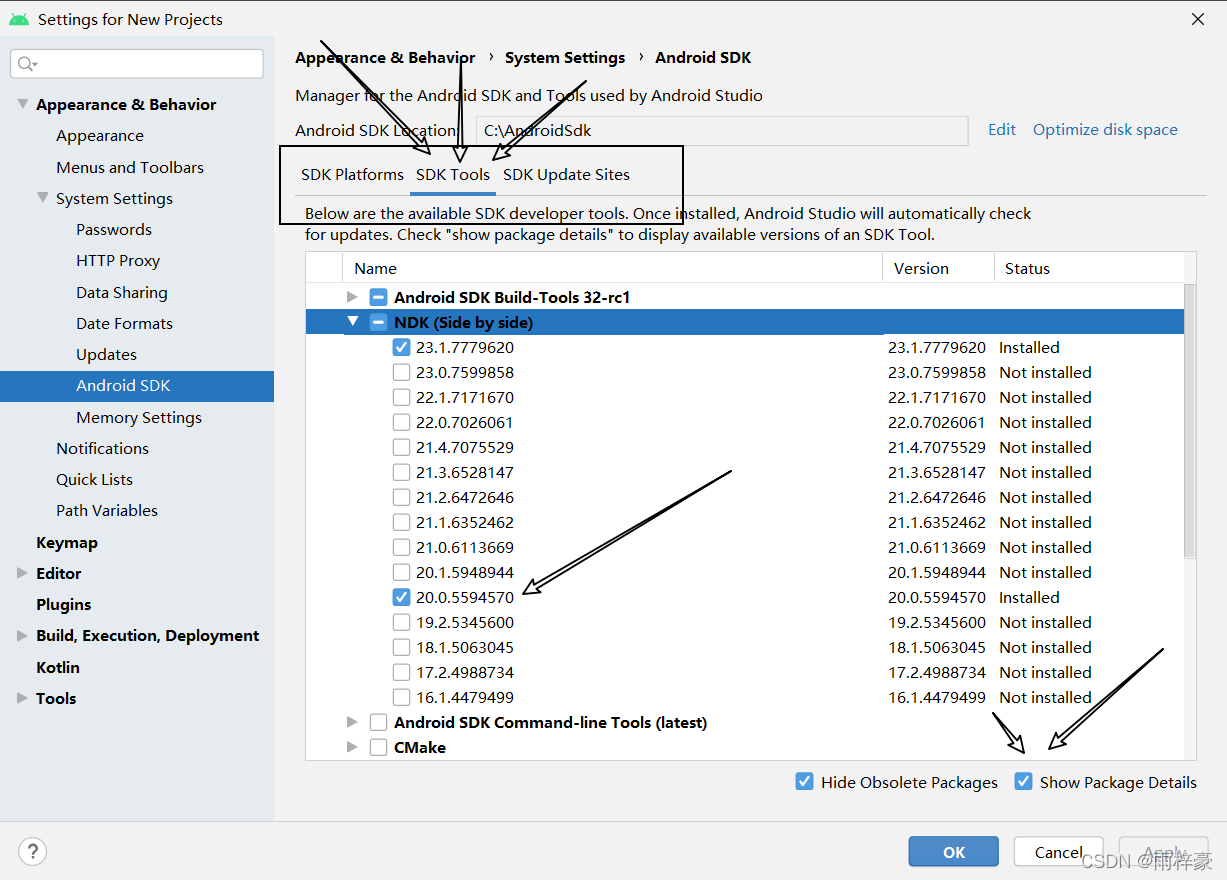
Task: Click the settings search field
Action: [x=137, y=64]
